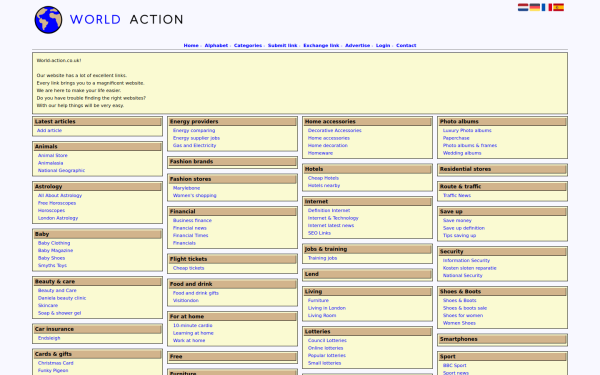600x375 pixels.
Task: Open the Financial Times link
Action: point(191,235)
